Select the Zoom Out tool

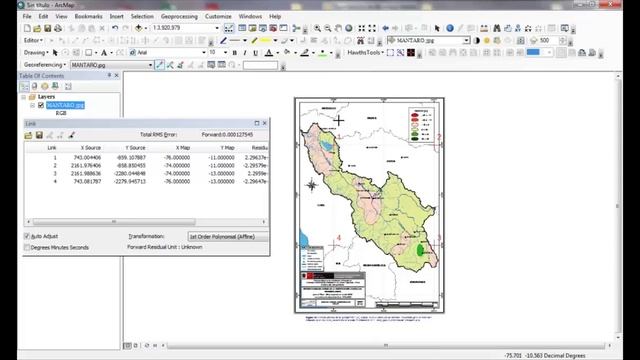(x=328, y=28)
